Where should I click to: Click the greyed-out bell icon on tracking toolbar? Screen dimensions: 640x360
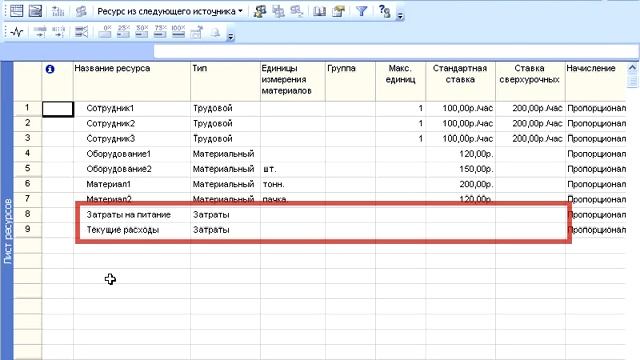tap(215, 32)
